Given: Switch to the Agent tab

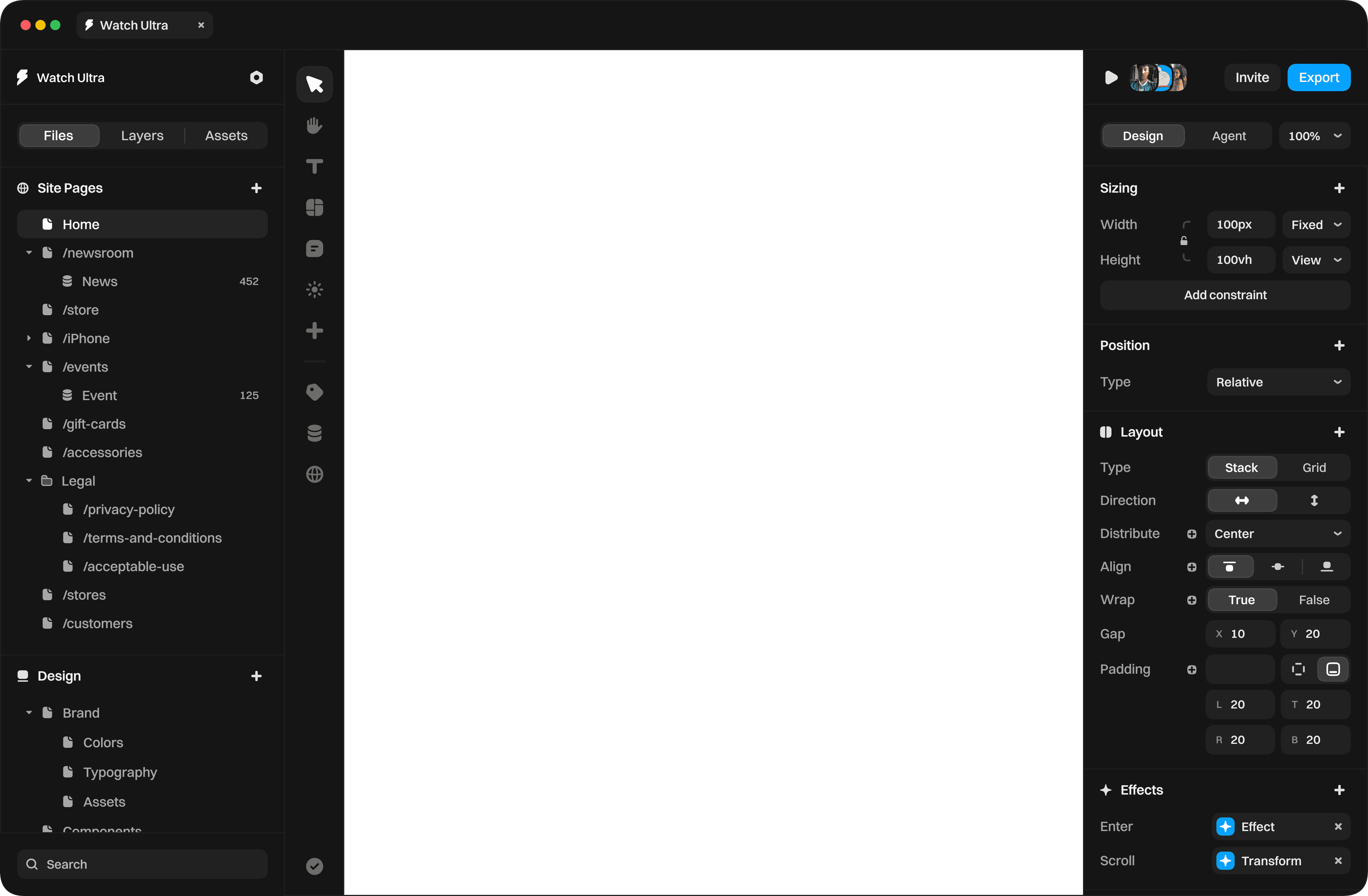Looking at the screenshot, I should tap(1229, 136).
